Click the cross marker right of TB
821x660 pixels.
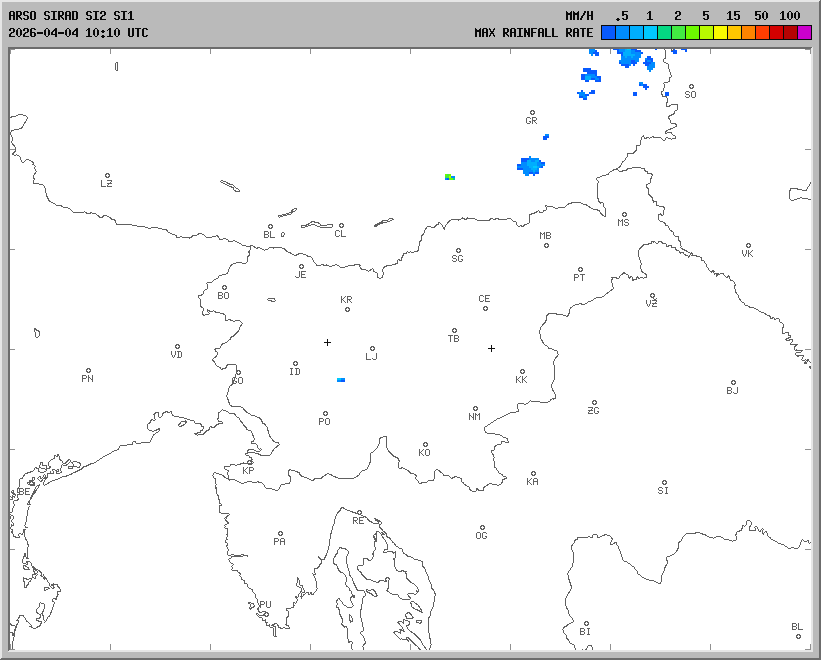click(x=491, y=348)
